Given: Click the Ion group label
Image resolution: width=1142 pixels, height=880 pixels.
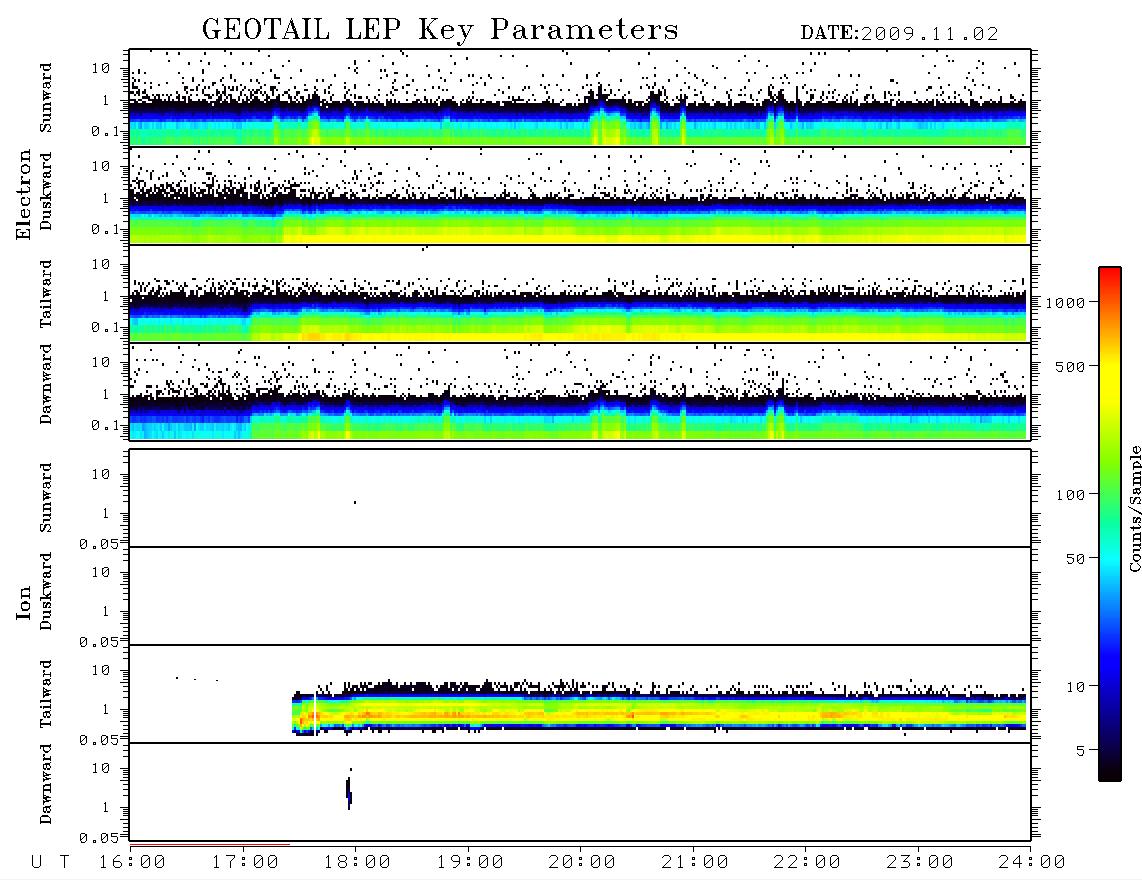Looking at the screenshot, I should click(23, 603).
